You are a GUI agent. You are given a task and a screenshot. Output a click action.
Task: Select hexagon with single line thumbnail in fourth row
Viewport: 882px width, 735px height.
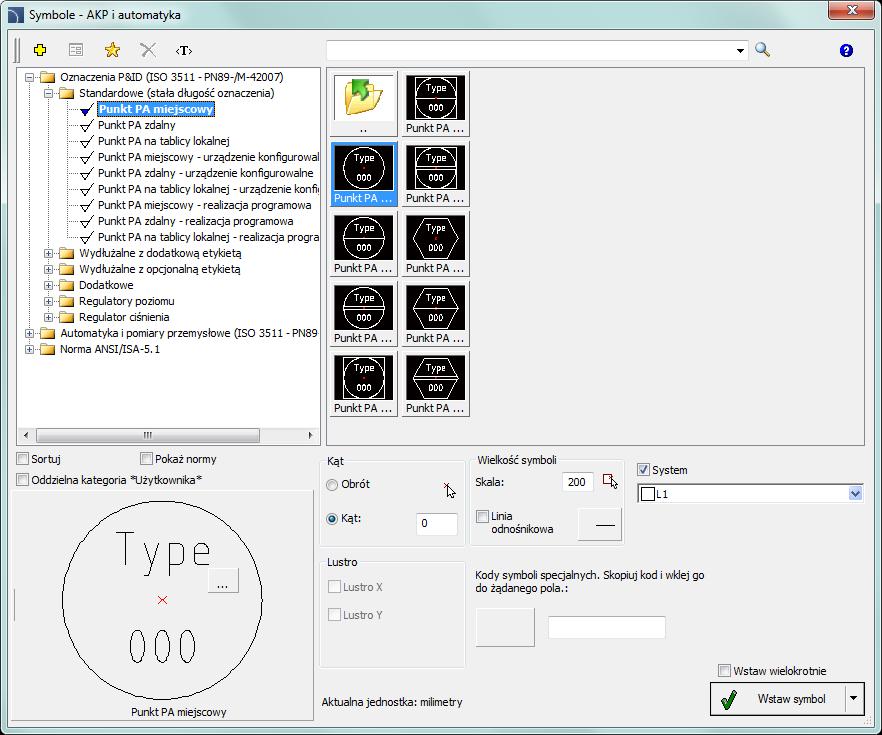point(435,314)
